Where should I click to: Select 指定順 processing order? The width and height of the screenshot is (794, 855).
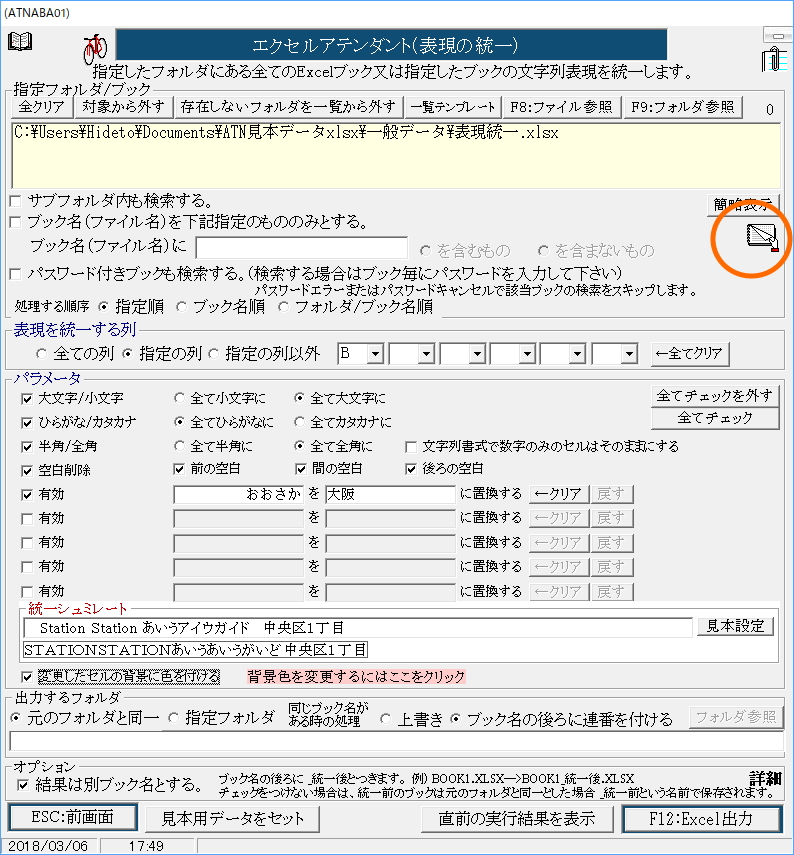click(x=103, y=307)
